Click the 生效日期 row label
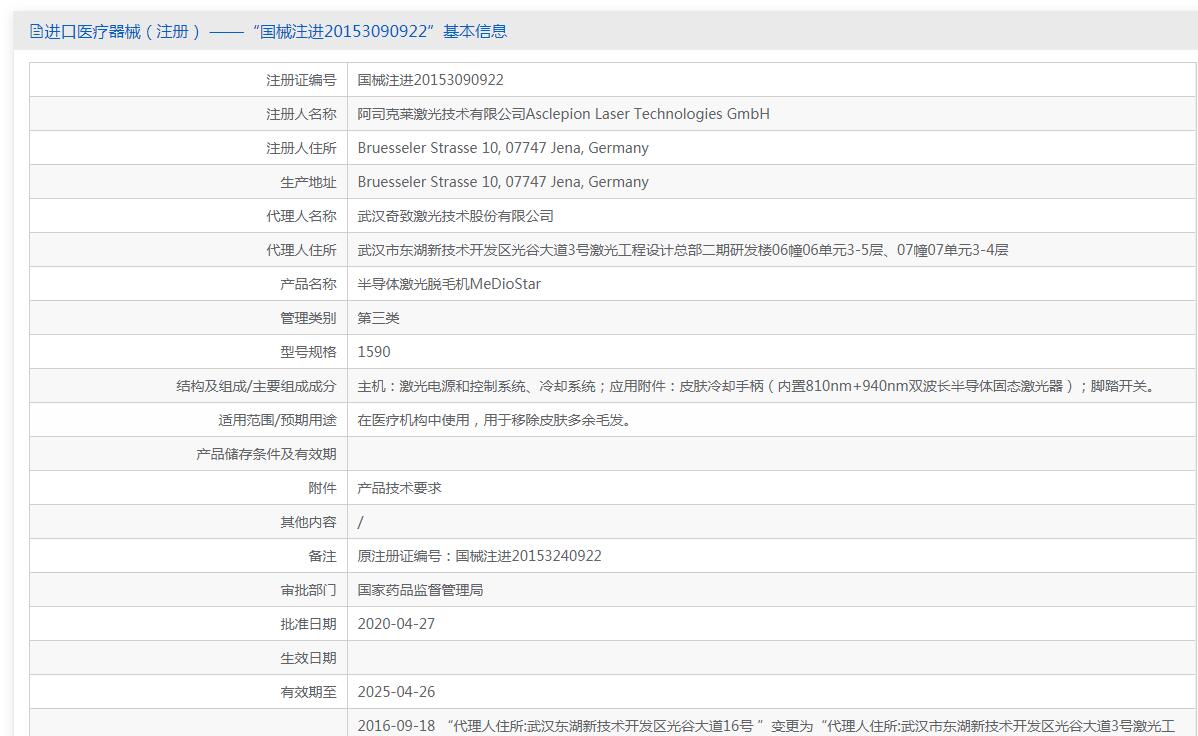 308,658
